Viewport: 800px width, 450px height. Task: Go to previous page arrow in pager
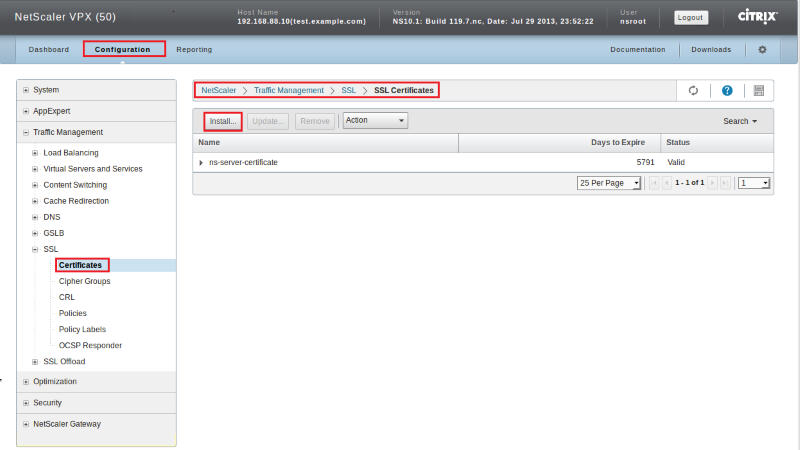tap(666, 183)
